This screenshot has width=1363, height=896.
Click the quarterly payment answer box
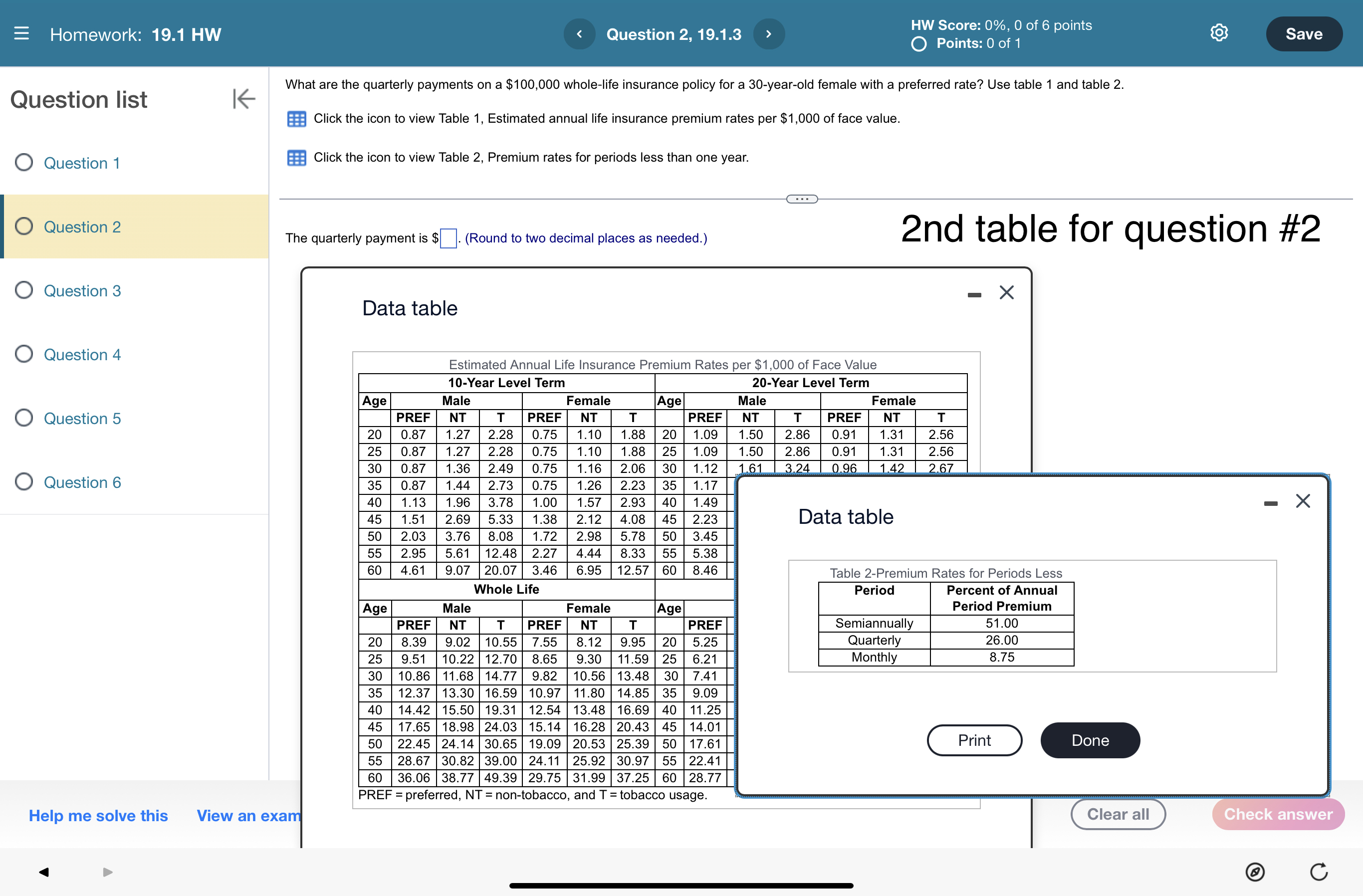click(449, 238)
